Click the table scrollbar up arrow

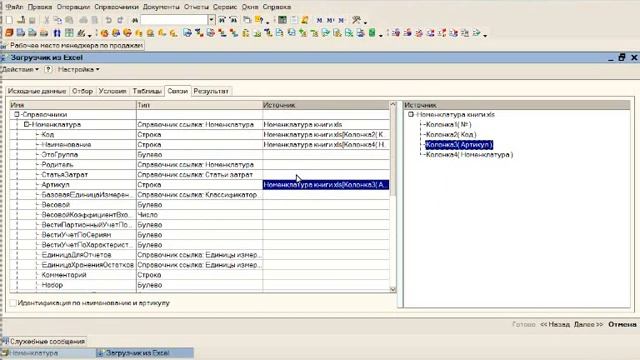[393, 104]
